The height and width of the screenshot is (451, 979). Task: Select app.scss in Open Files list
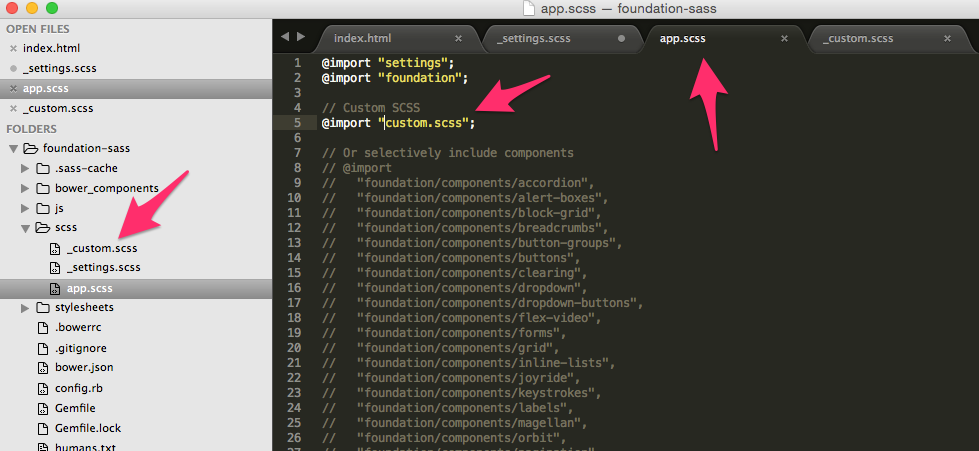coord(46,89)
